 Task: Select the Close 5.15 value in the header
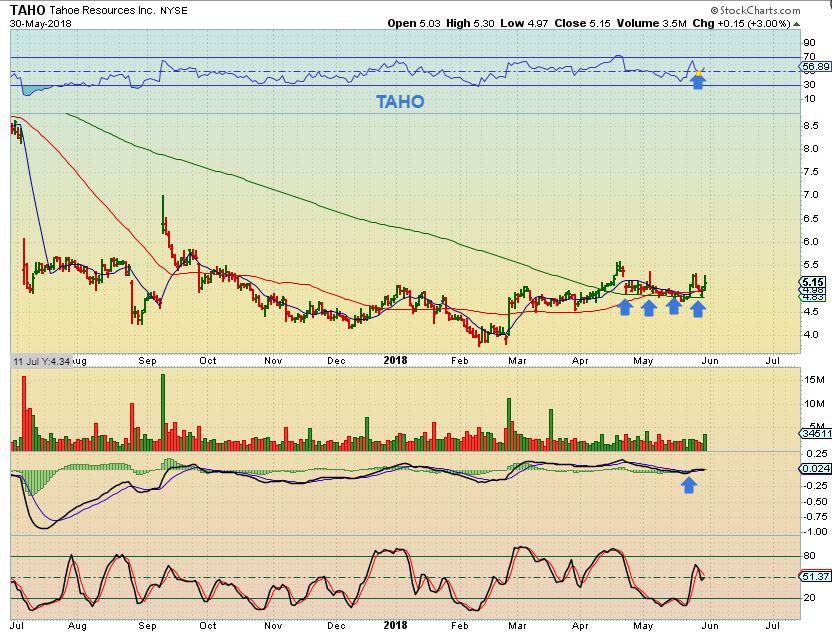pos(583,23)
